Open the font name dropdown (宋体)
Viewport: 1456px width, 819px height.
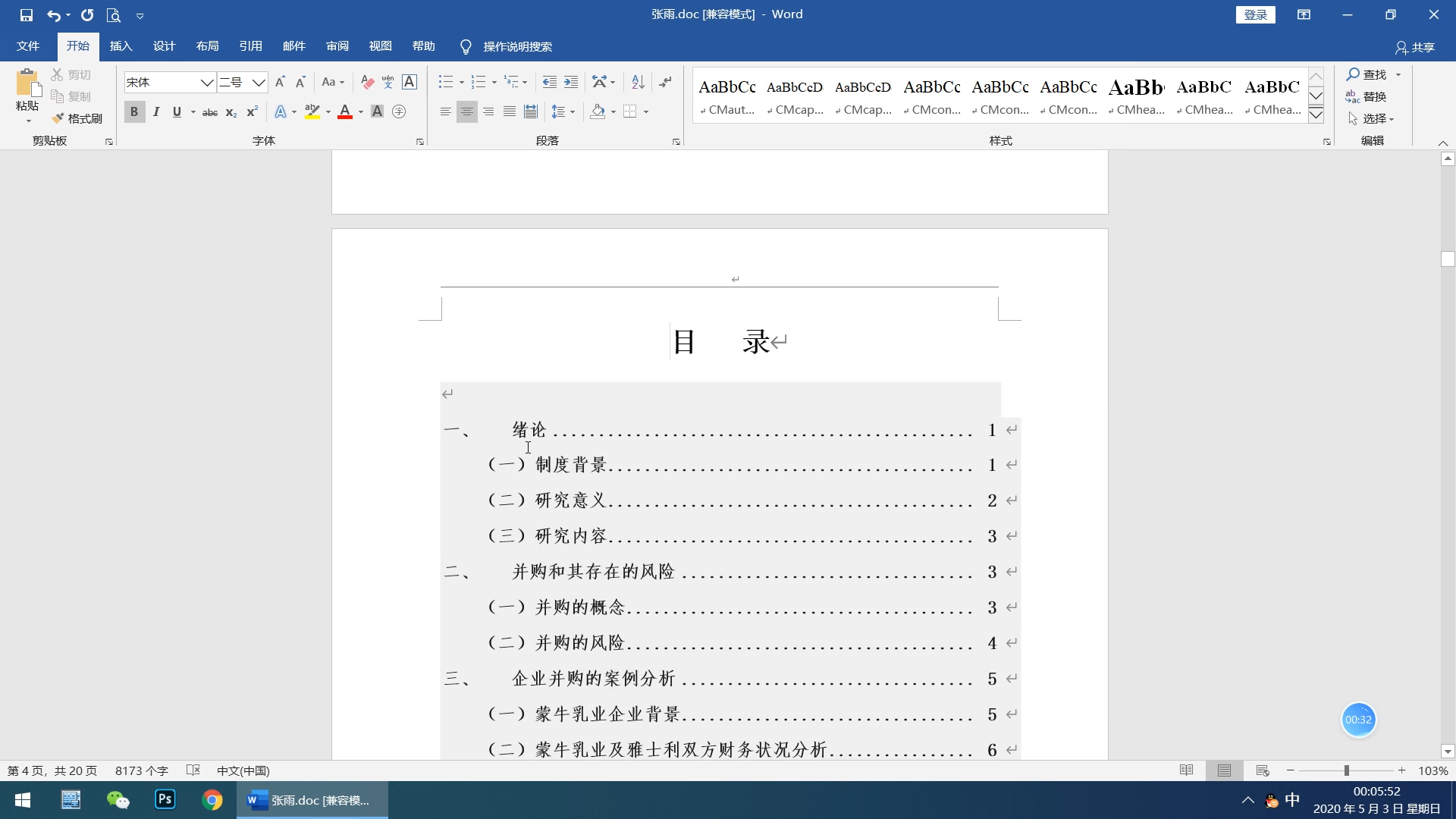pos(206,82)
